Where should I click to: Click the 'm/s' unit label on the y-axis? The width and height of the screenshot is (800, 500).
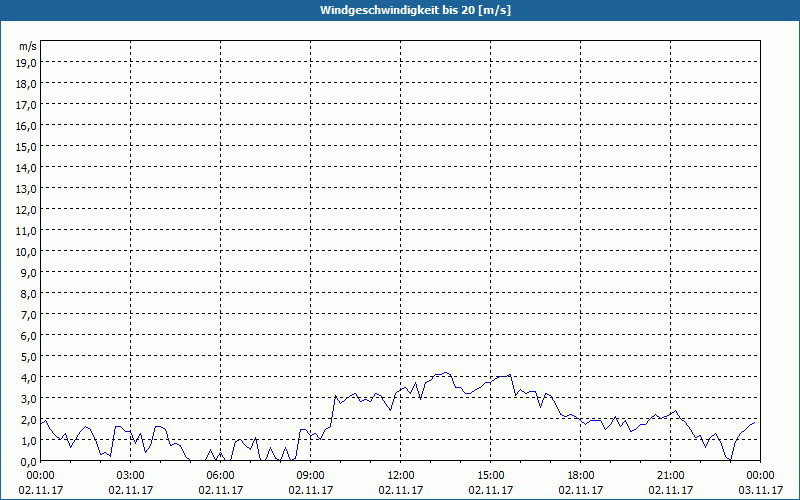point(28,46)
